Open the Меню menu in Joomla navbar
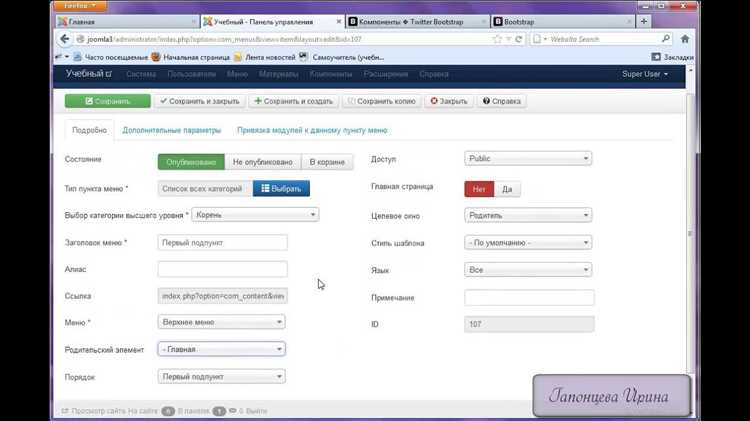 coord(237,74)
